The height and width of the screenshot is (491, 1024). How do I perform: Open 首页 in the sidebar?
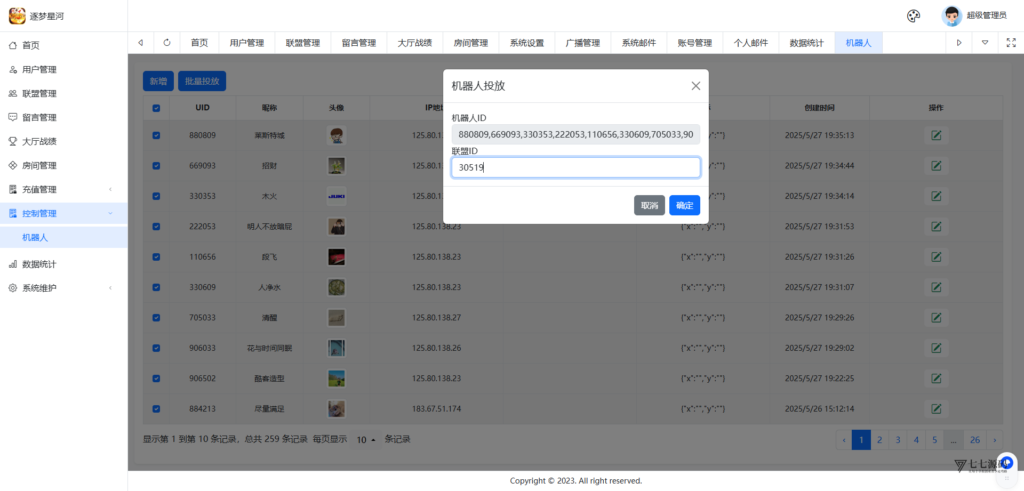click(63, 46)
